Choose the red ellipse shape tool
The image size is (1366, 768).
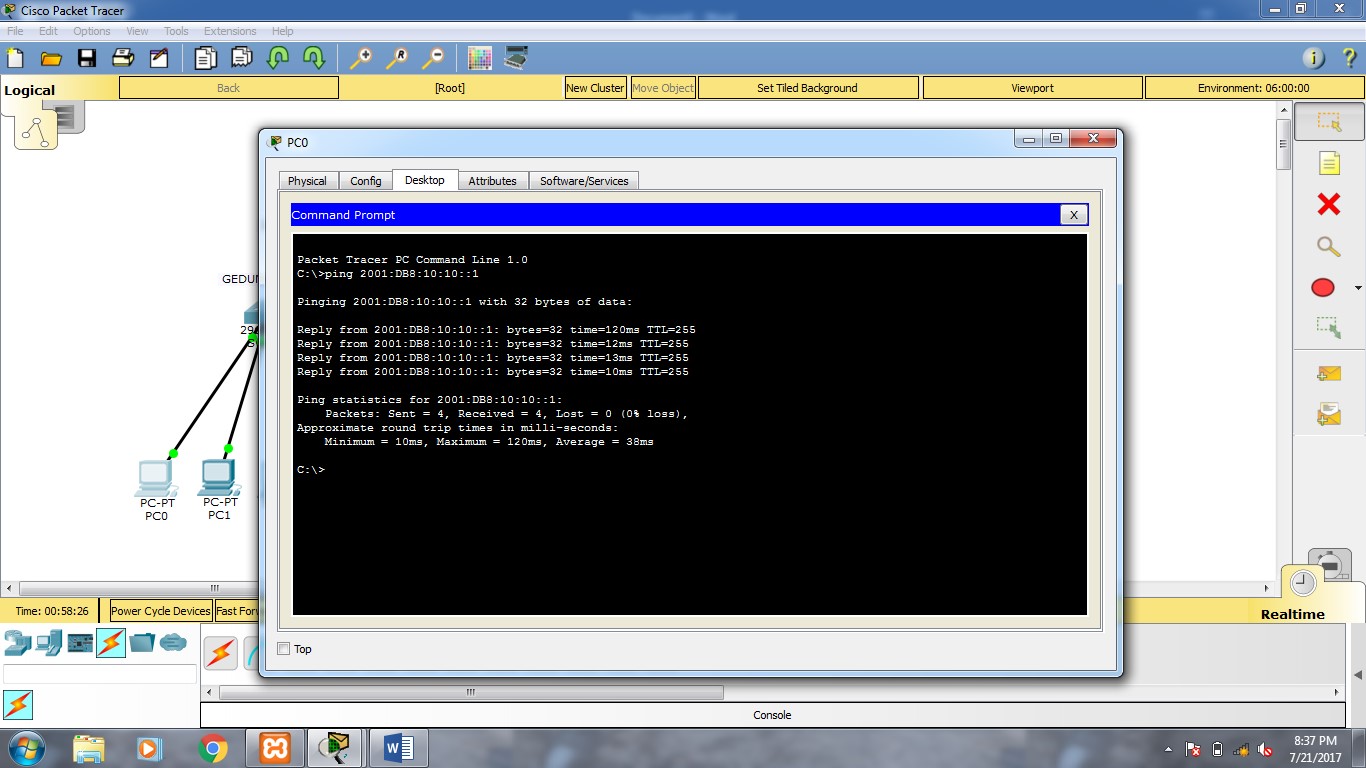(x=1323, y=288)
